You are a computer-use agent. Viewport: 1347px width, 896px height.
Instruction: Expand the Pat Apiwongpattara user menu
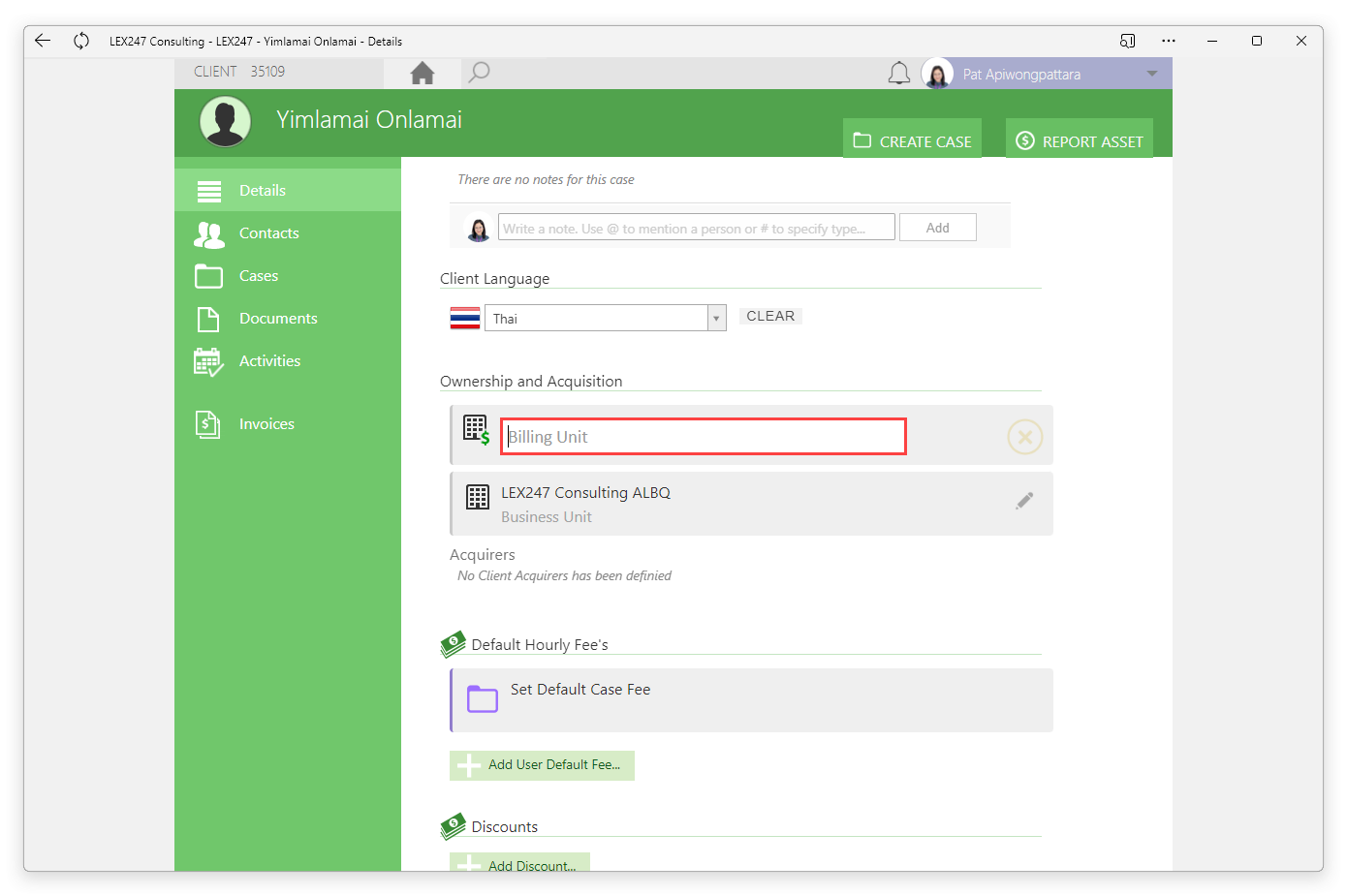(1152, 74)
